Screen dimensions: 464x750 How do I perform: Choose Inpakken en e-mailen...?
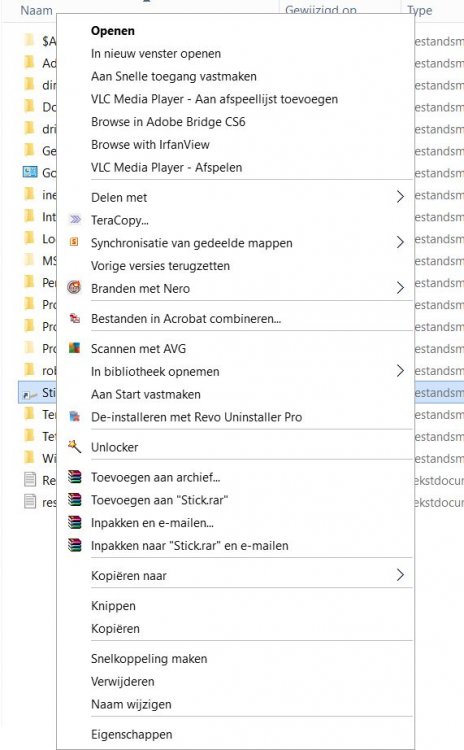click(152, 523)
